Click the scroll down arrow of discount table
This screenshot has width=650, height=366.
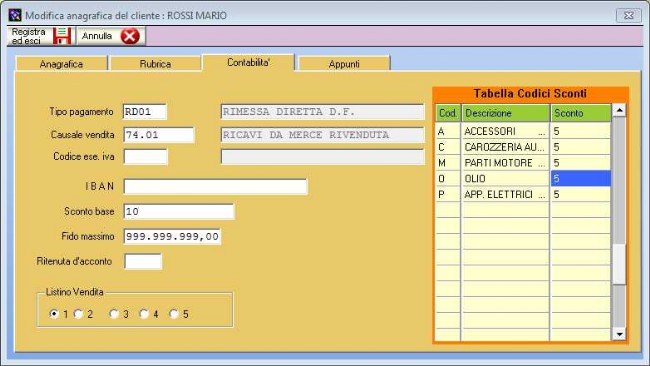(619, 334)
